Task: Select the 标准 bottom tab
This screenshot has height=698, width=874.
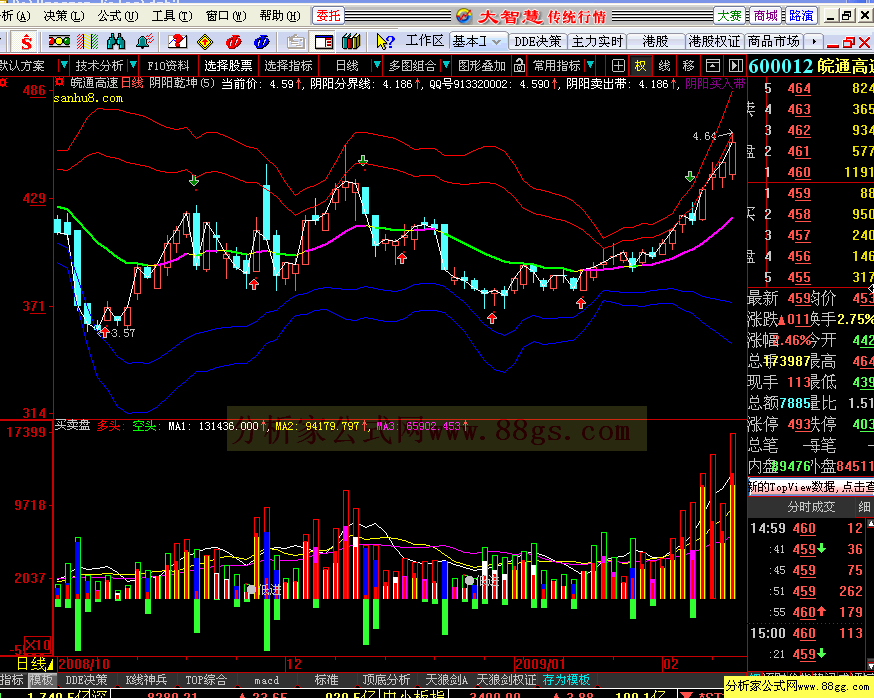Action: [x=327, y=680]
